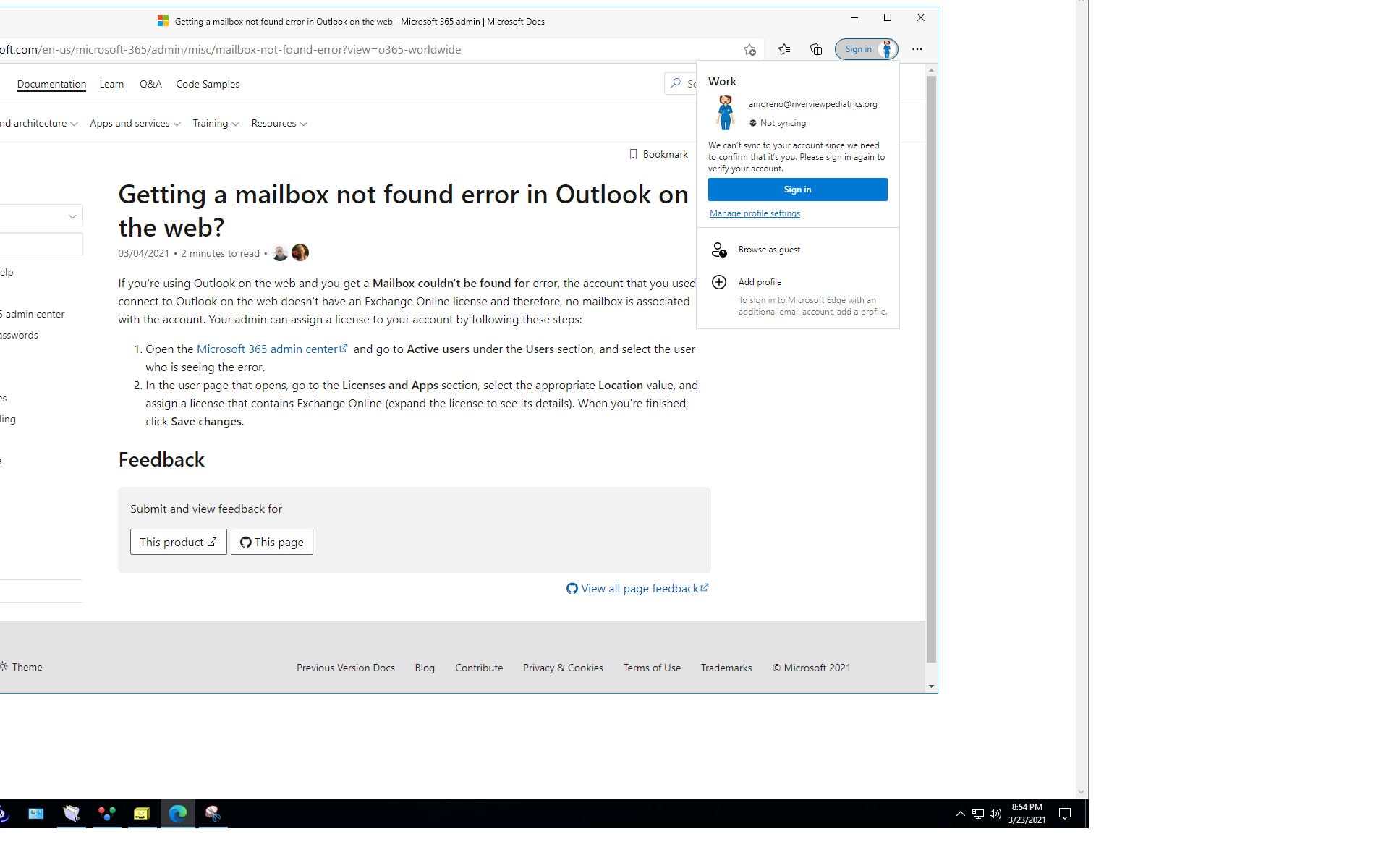This screenshot has width=1389, height=868.
Task: Open Manage profile settings link
Action: point(755,213)
